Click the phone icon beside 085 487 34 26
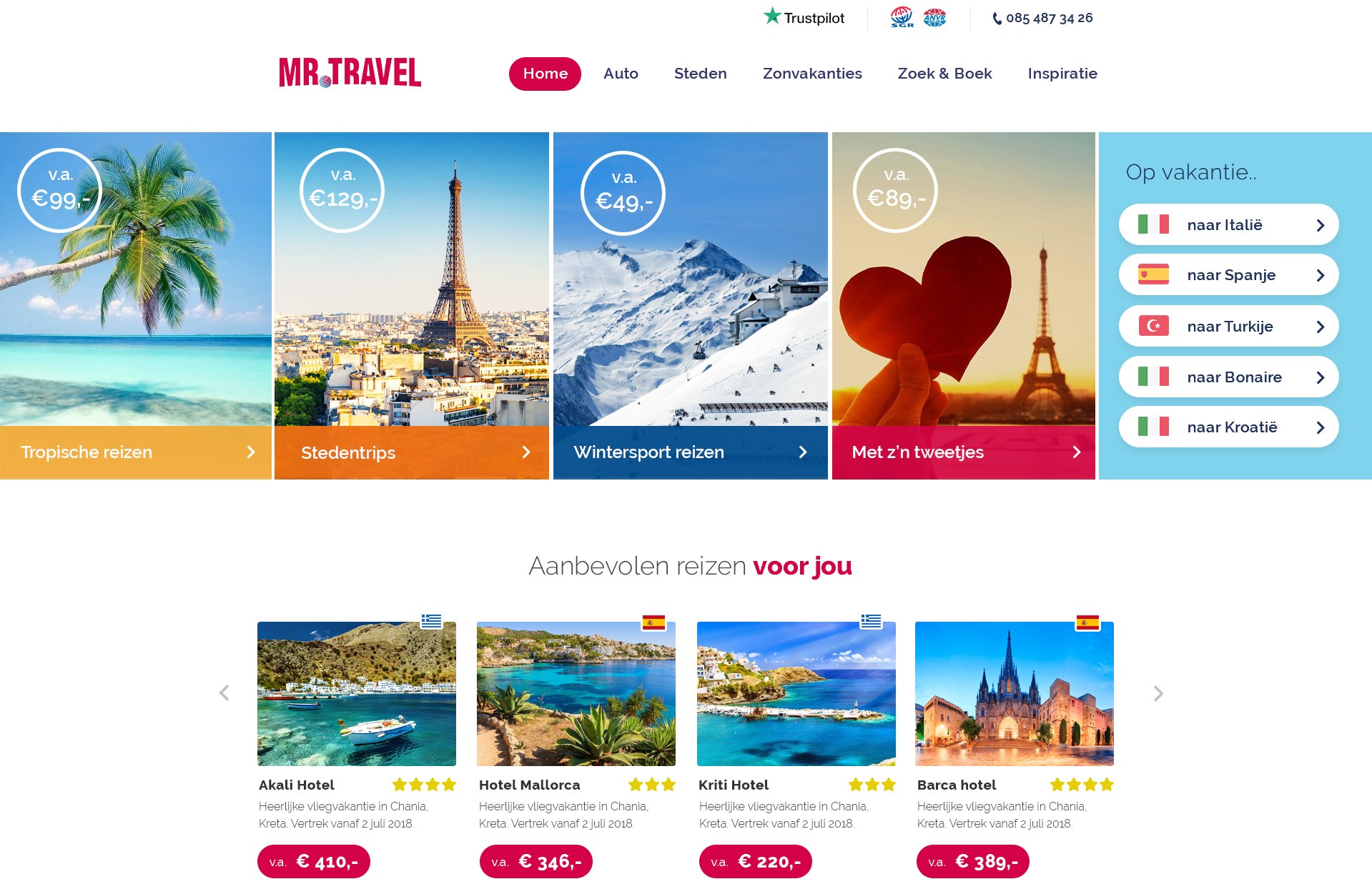The image size is (1372, 894). tap(997, 19)
